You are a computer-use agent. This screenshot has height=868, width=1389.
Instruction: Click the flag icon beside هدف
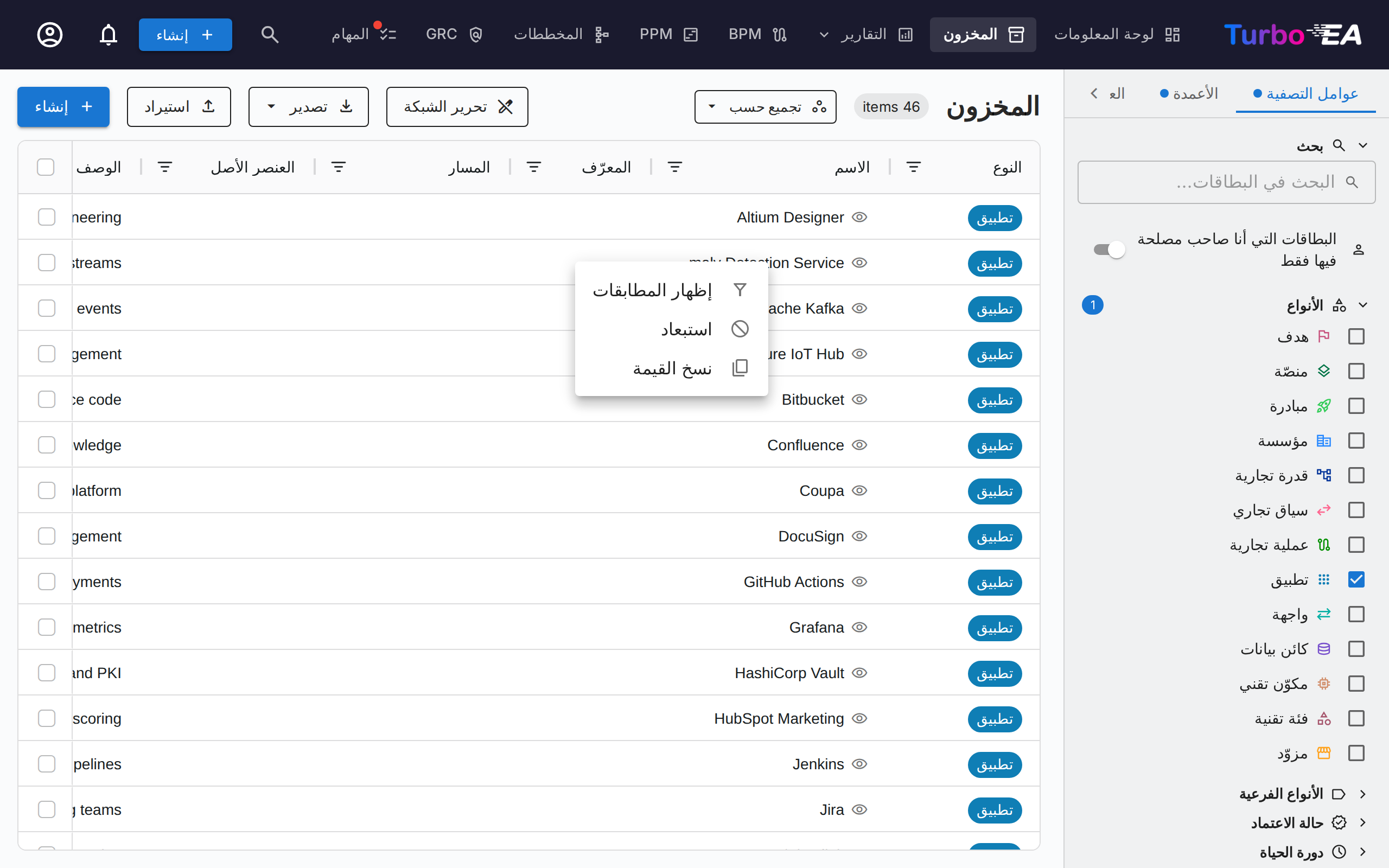1323,336
